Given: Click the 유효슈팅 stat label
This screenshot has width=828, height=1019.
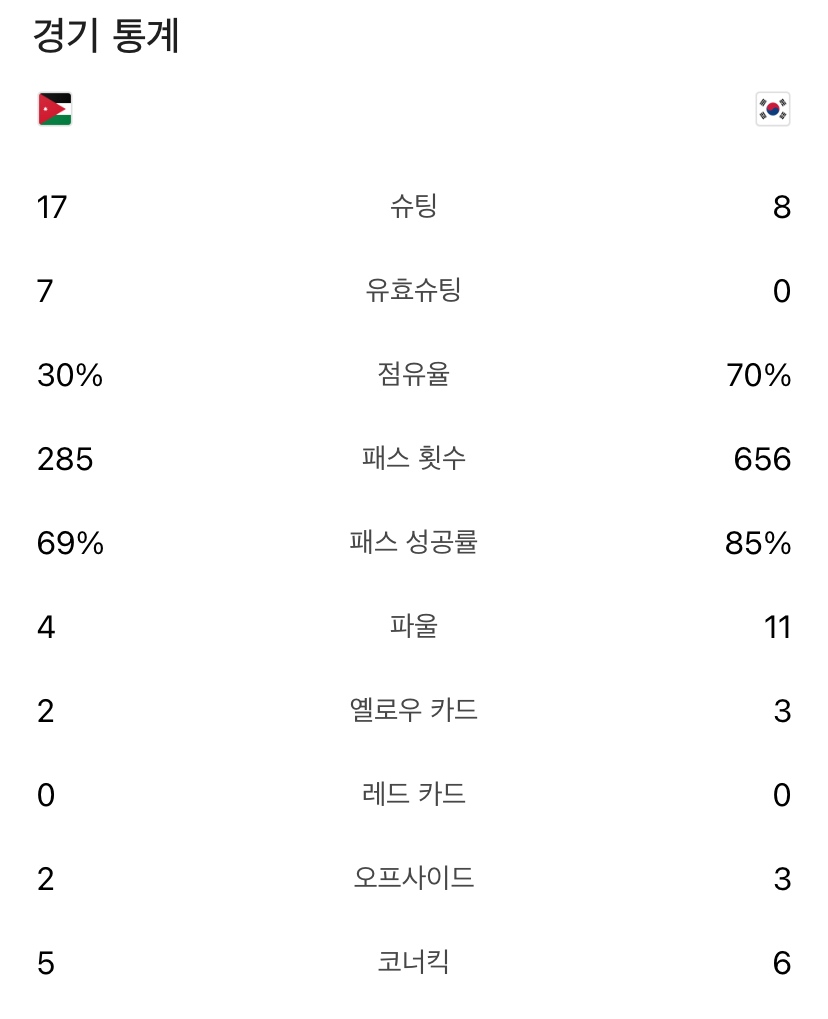Looking at the screenshot, I should [x=414, y=290].
